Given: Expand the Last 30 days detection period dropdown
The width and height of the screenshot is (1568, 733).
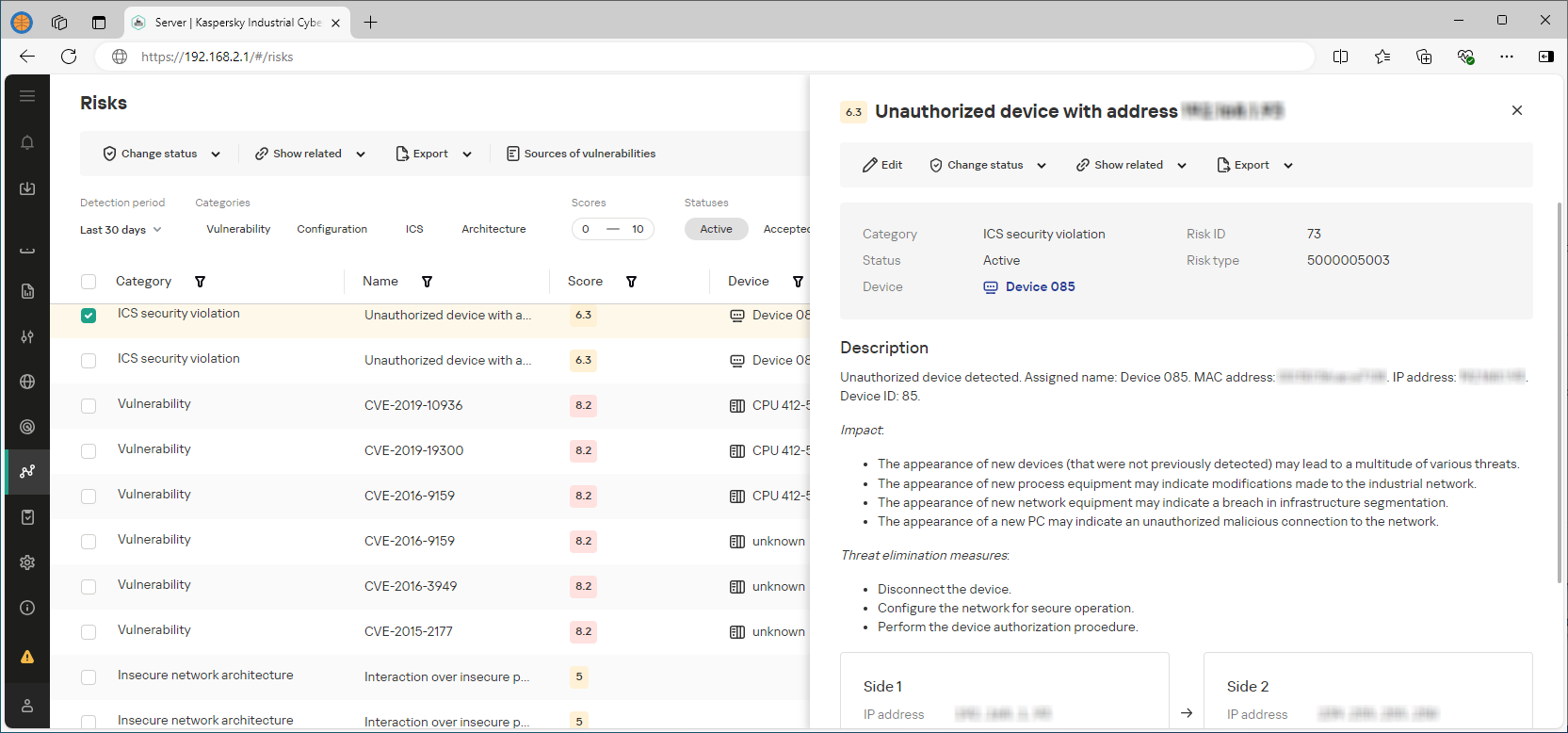Looking at the screenshot, I should click(121, 230).
